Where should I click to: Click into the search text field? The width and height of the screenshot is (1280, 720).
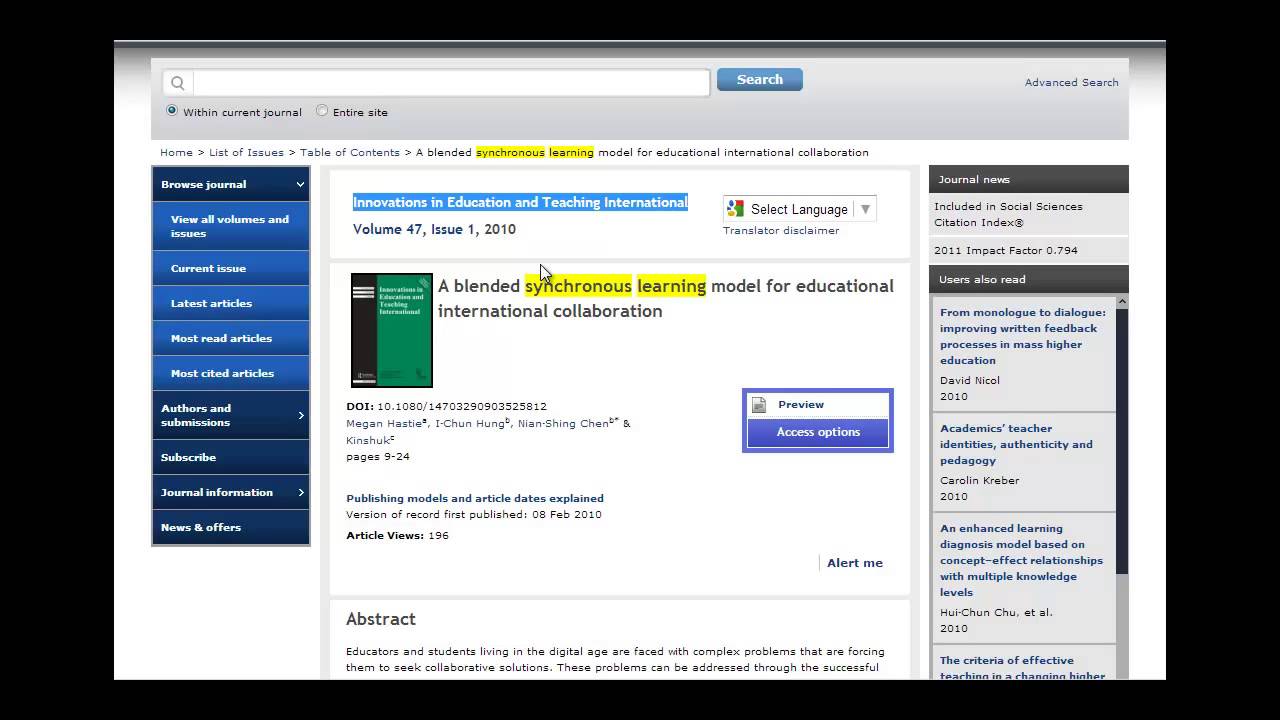pos(451,83)
